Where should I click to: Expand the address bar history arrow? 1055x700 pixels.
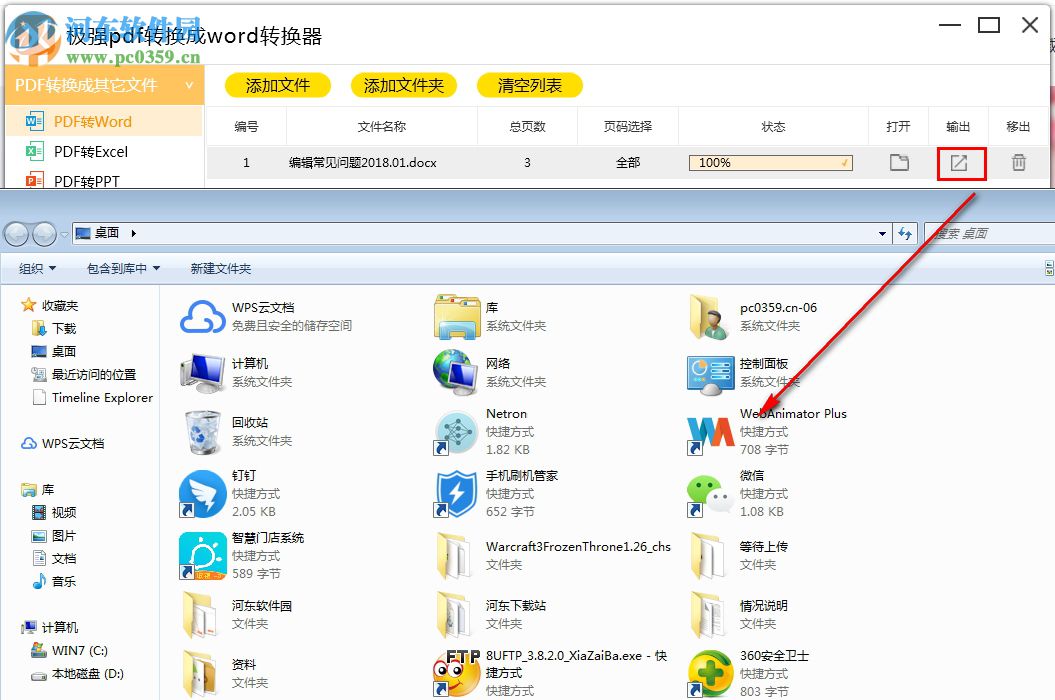(x=882, y=233)
